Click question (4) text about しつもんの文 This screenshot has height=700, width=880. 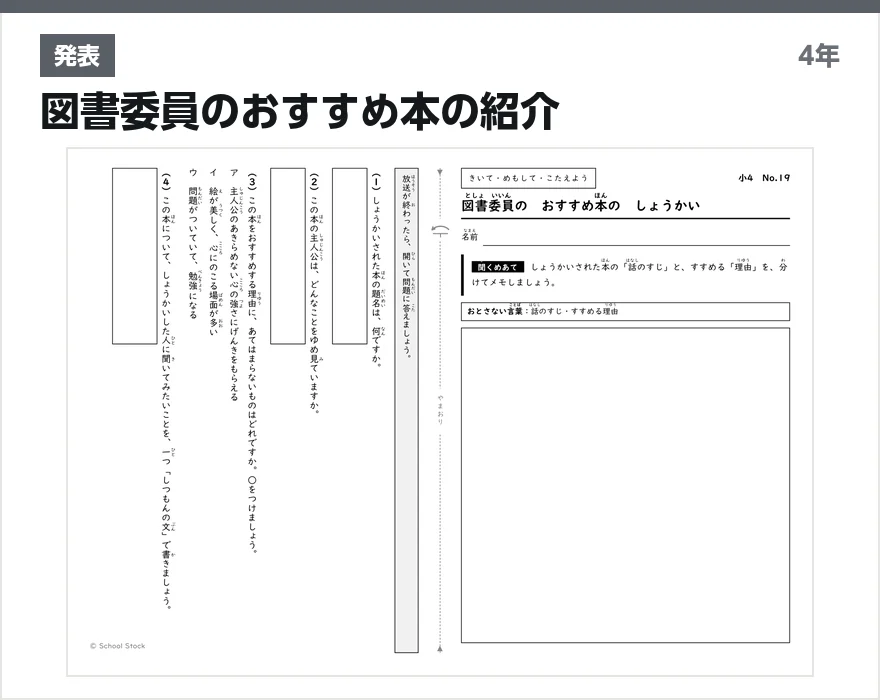[167, 391]
